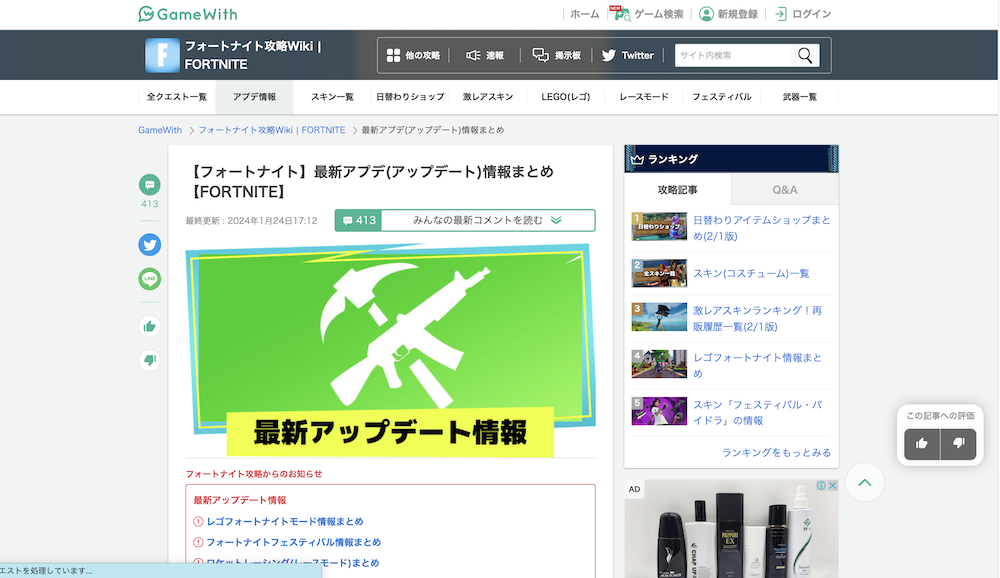Screen dimensions: 1000x578
Task: Rate article thumbs-up in floating panel
Action: (922, 444)
